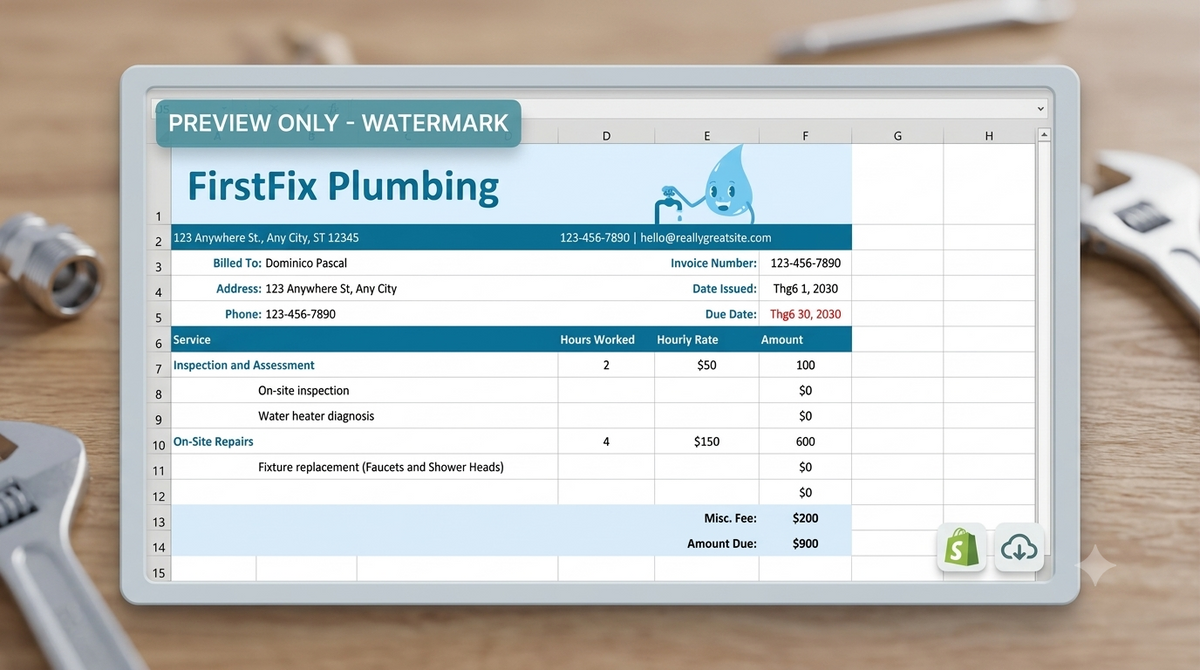Click the FirstFix Plumbing title
1200x670 pixels.
(x=343, y=186)
